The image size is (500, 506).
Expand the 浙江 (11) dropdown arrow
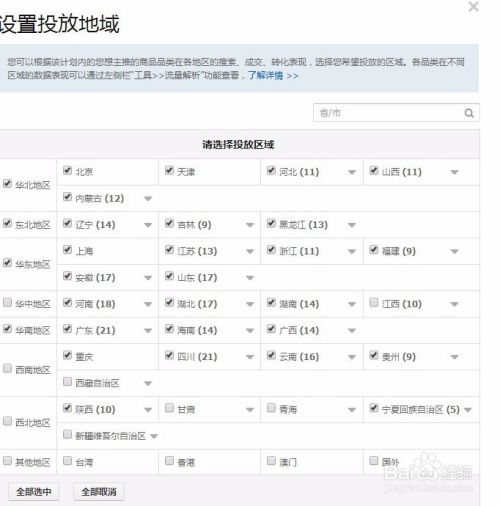pos(352,251)
